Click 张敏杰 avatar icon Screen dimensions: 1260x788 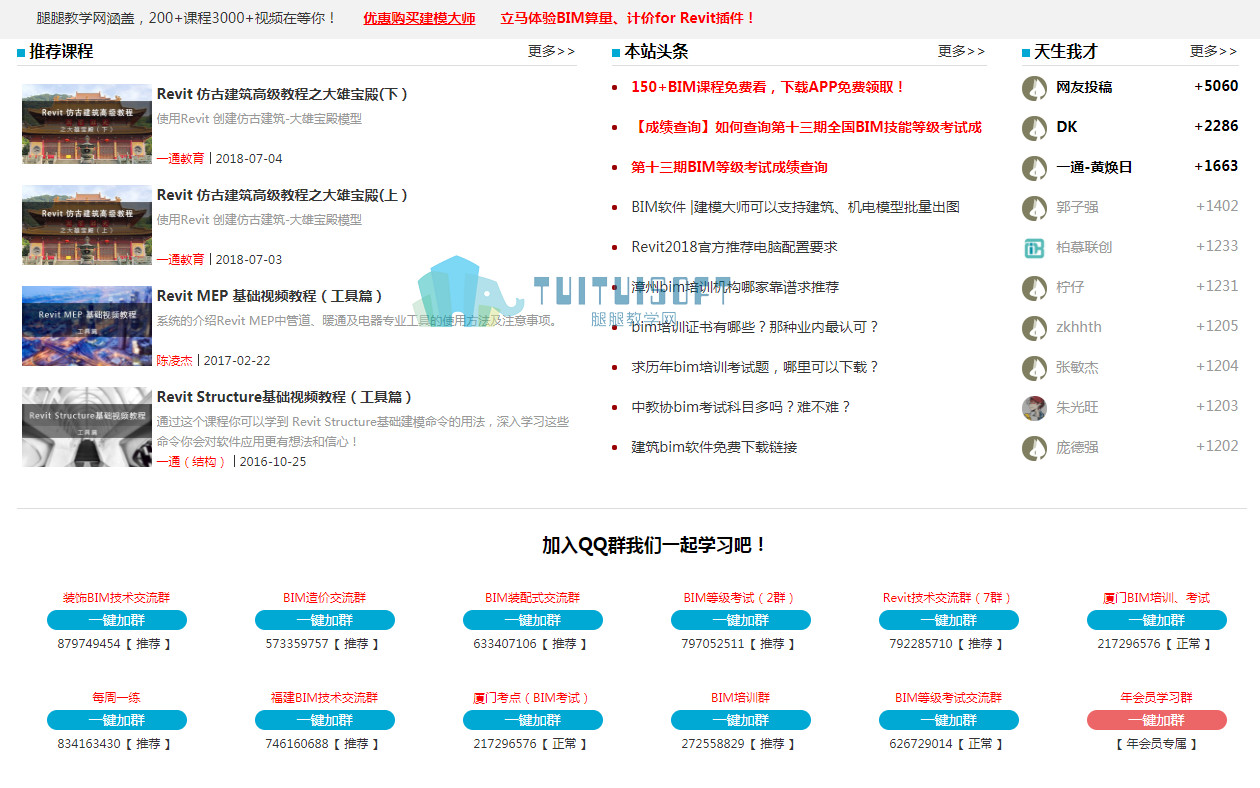(1034, 368)
